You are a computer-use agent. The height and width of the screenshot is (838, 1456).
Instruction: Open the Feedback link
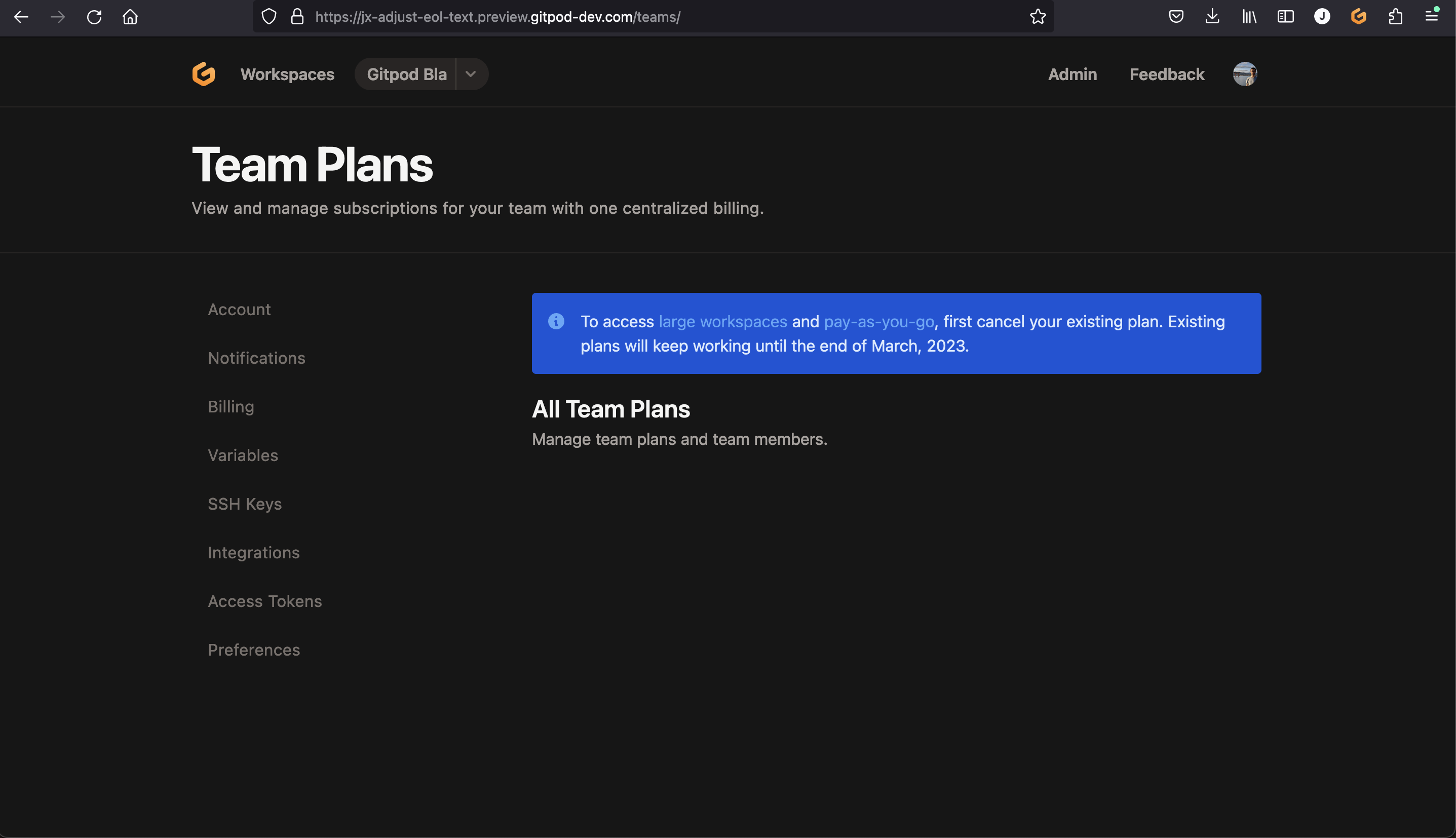pyautogui.click(x=1167, y=74)
